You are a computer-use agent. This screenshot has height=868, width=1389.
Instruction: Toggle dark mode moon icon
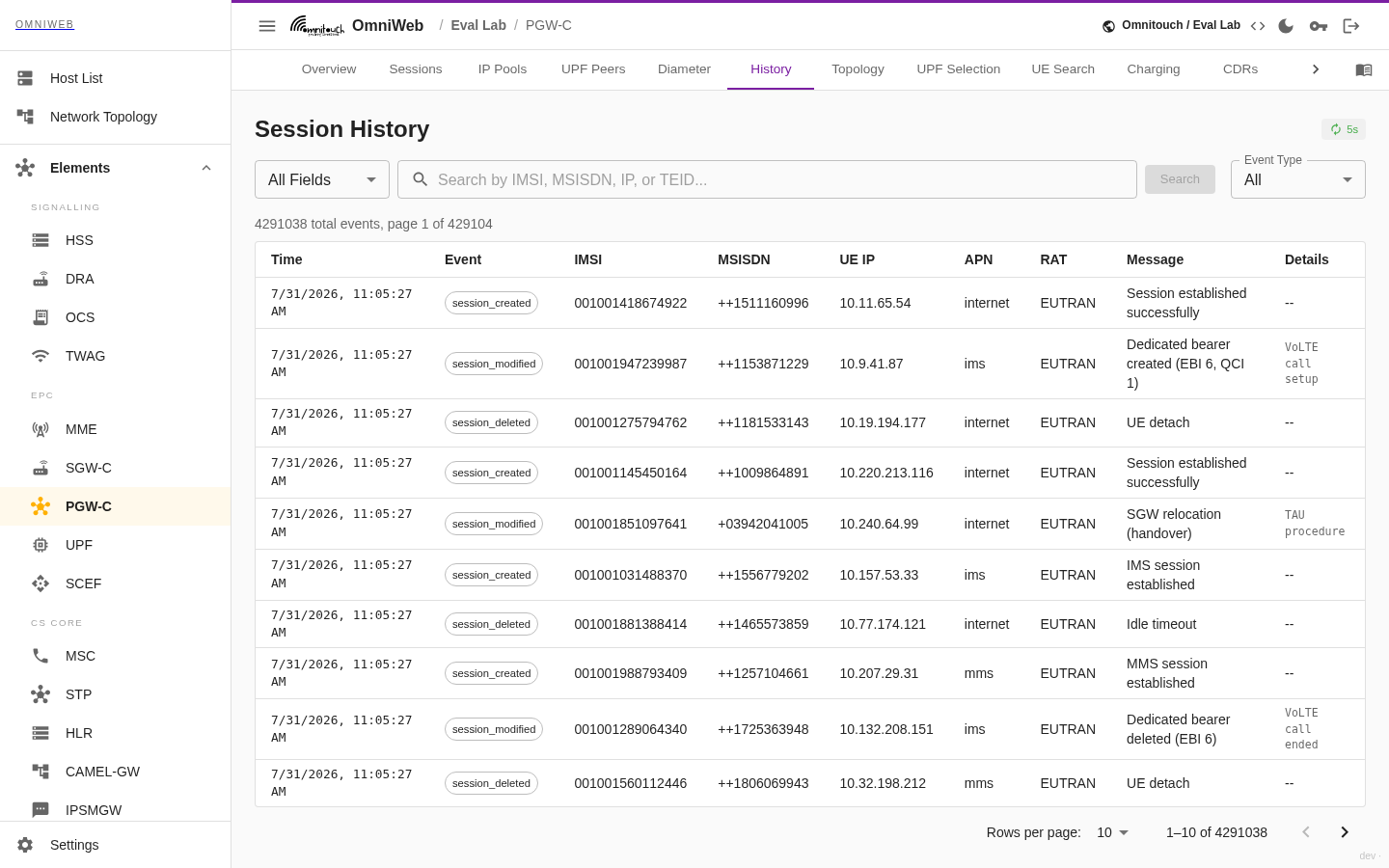pyautogui.click(x=1286, y=26)
